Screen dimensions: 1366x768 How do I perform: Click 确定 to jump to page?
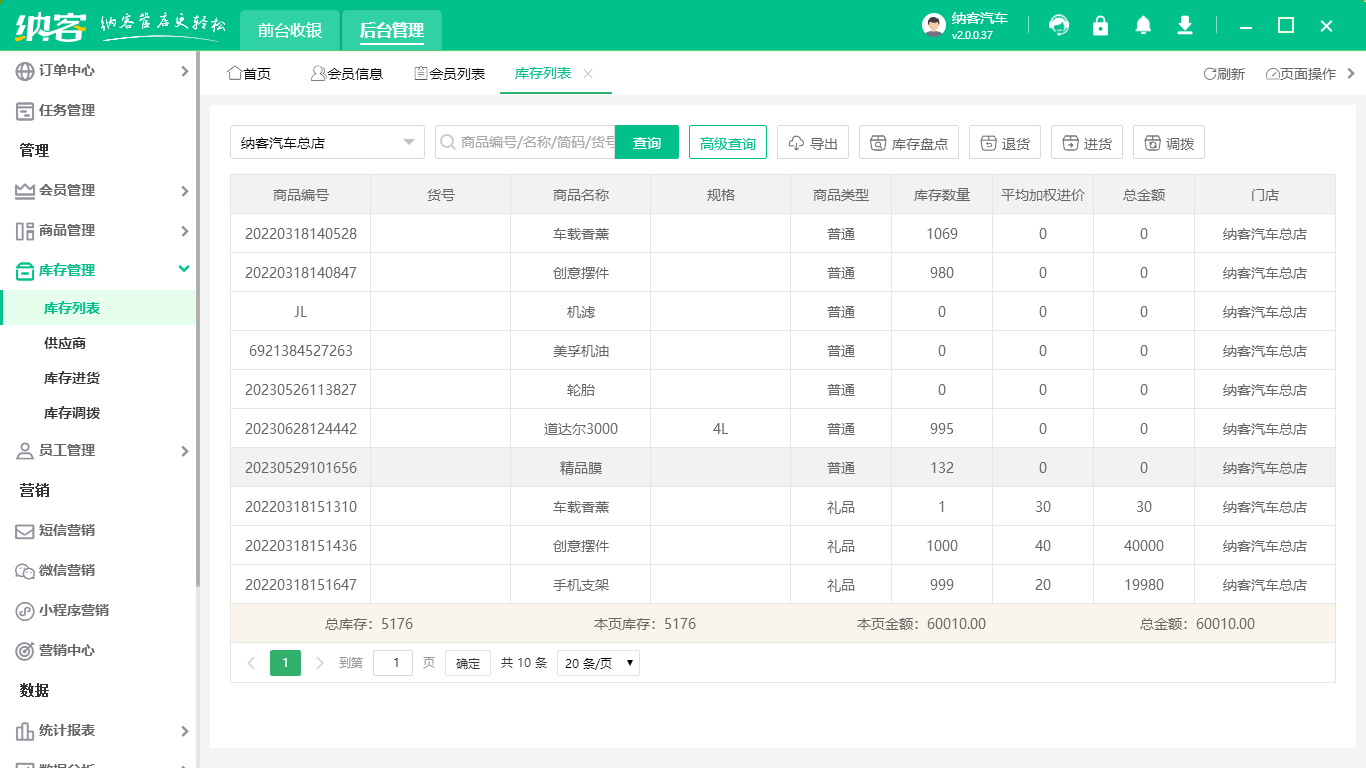click(467, 662)
